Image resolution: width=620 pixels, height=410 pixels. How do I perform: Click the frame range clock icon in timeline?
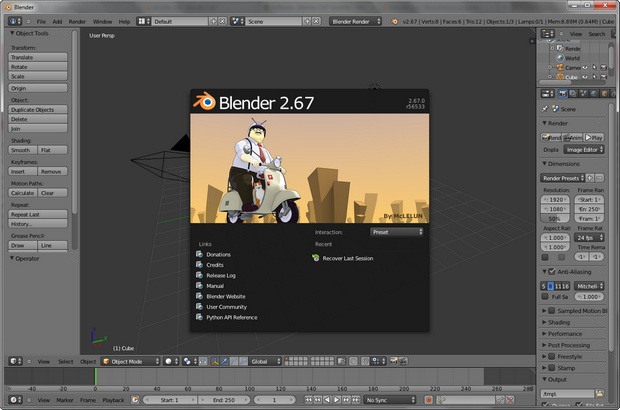[135, 400]
